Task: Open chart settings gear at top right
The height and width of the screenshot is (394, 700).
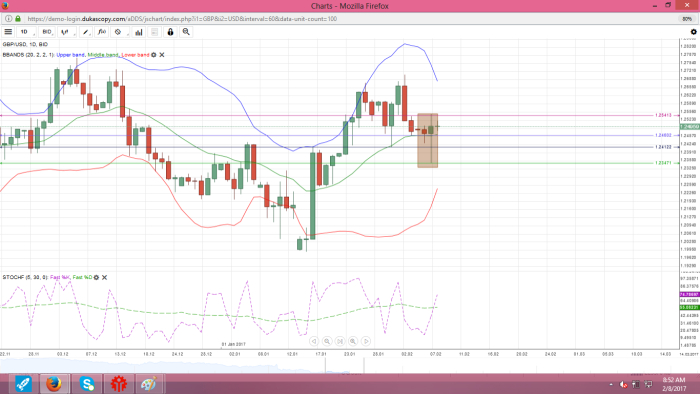Action: (693, 32)
